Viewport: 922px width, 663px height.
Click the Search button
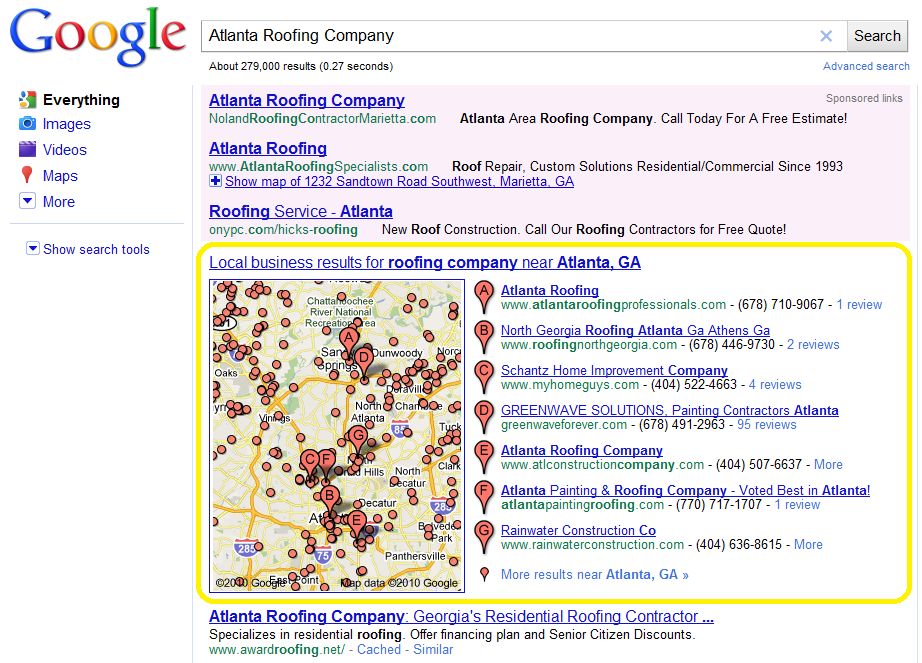(877, 36)
